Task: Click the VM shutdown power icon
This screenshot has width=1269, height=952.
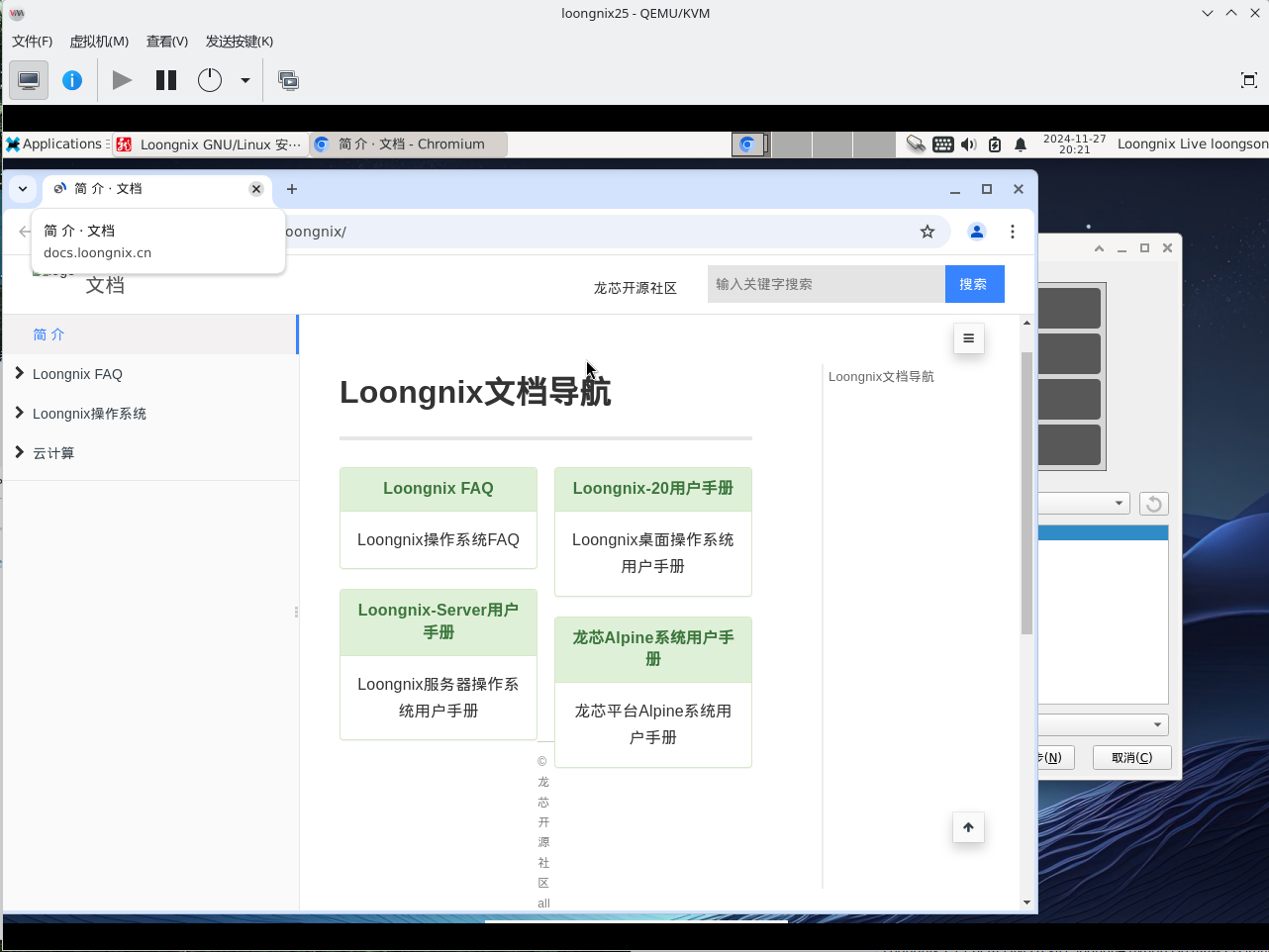Action: point(210,80)
